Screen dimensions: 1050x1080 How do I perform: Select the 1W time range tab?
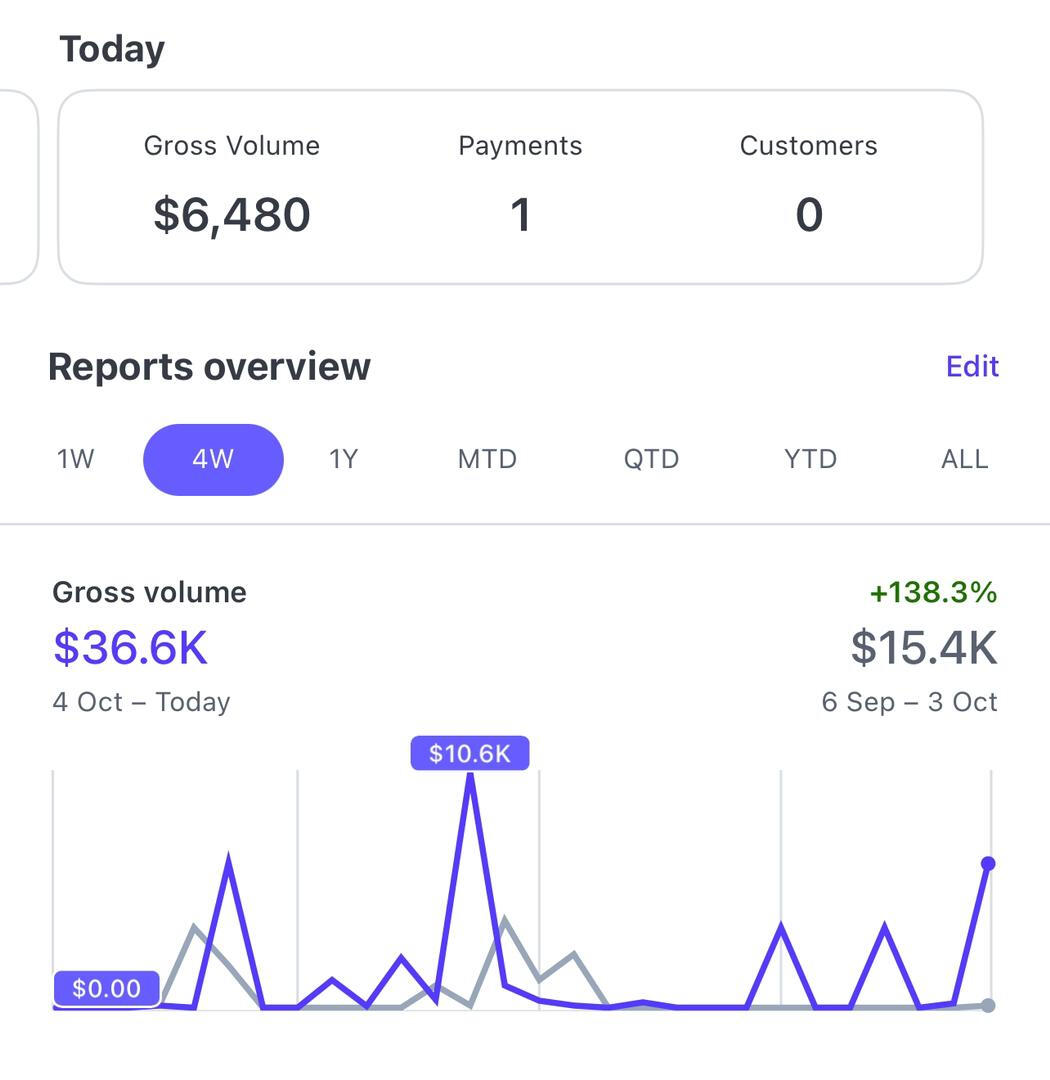click(76, 459)
